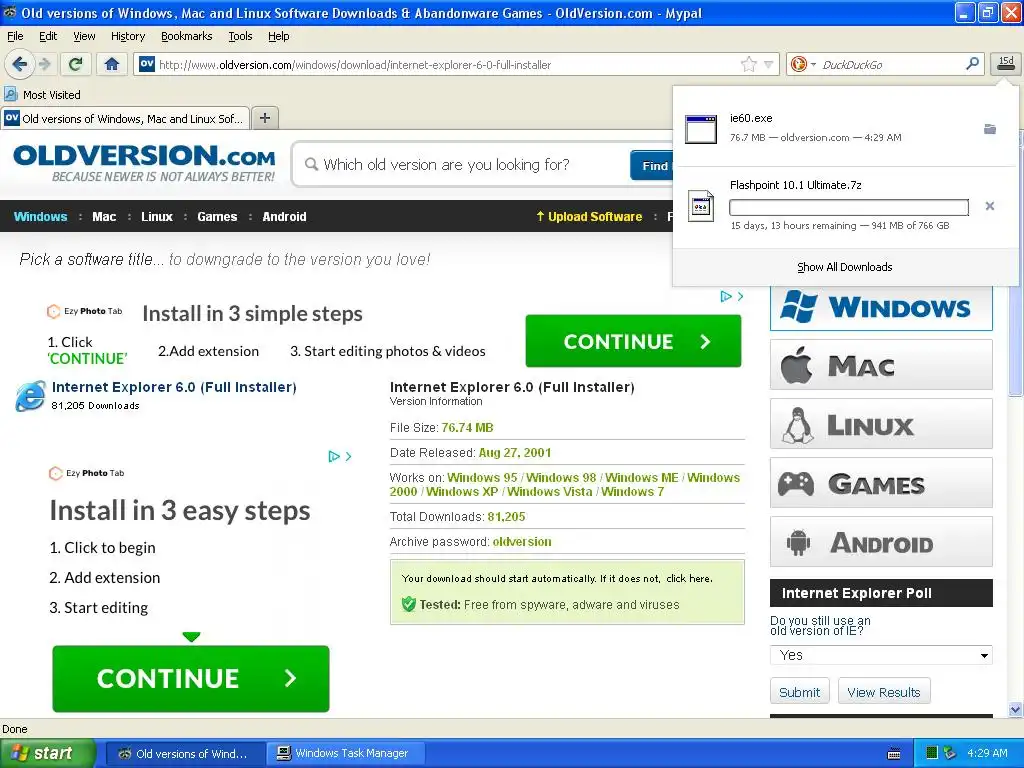The height and width of the screenshot is (768, 1024).
Task: Switch to Windows Task Manager in taskbar
Action: (x=345, y=753)
